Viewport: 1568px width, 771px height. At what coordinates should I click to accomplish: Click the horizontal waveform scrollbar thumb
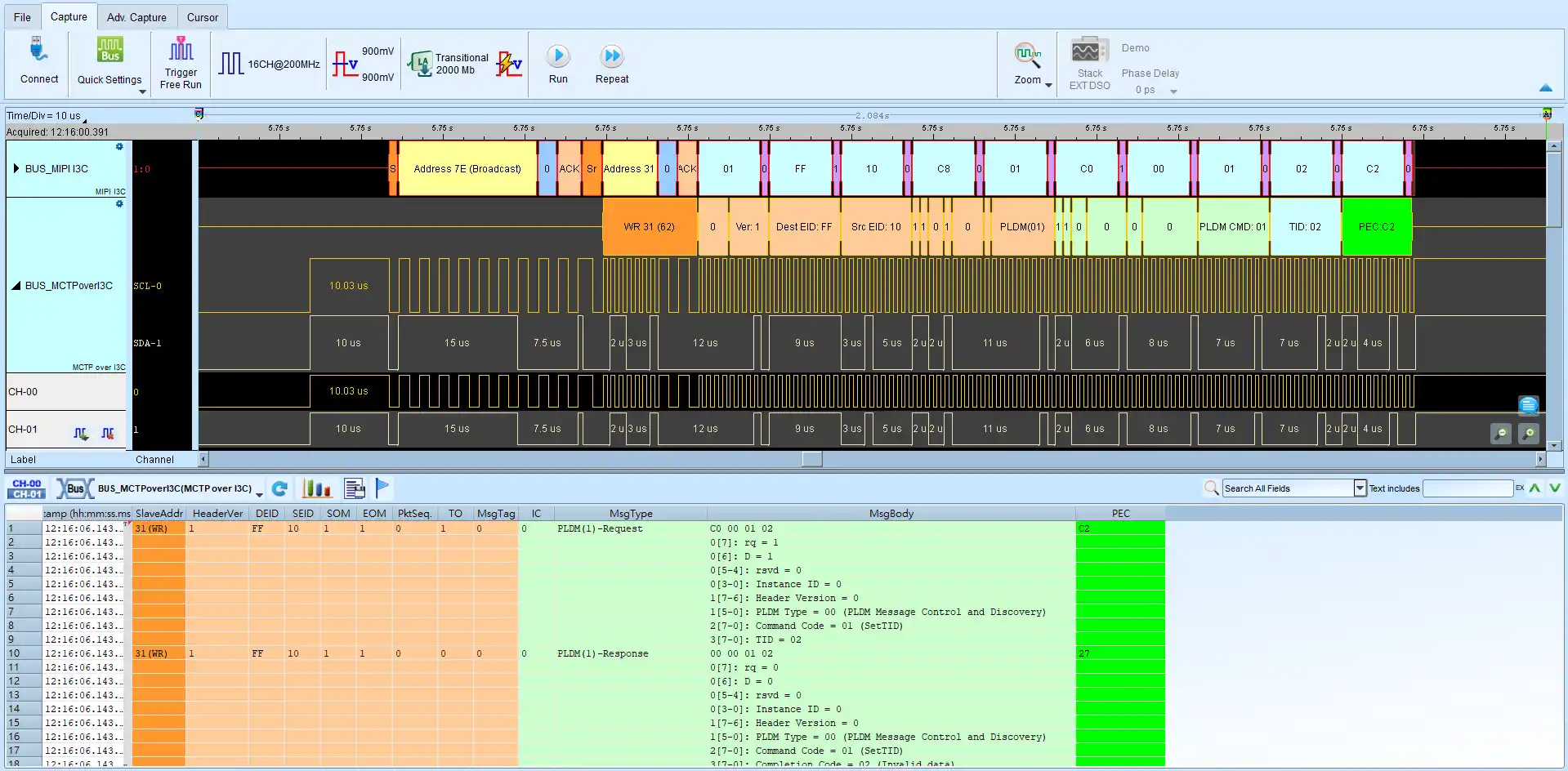(x=811, y=460)
